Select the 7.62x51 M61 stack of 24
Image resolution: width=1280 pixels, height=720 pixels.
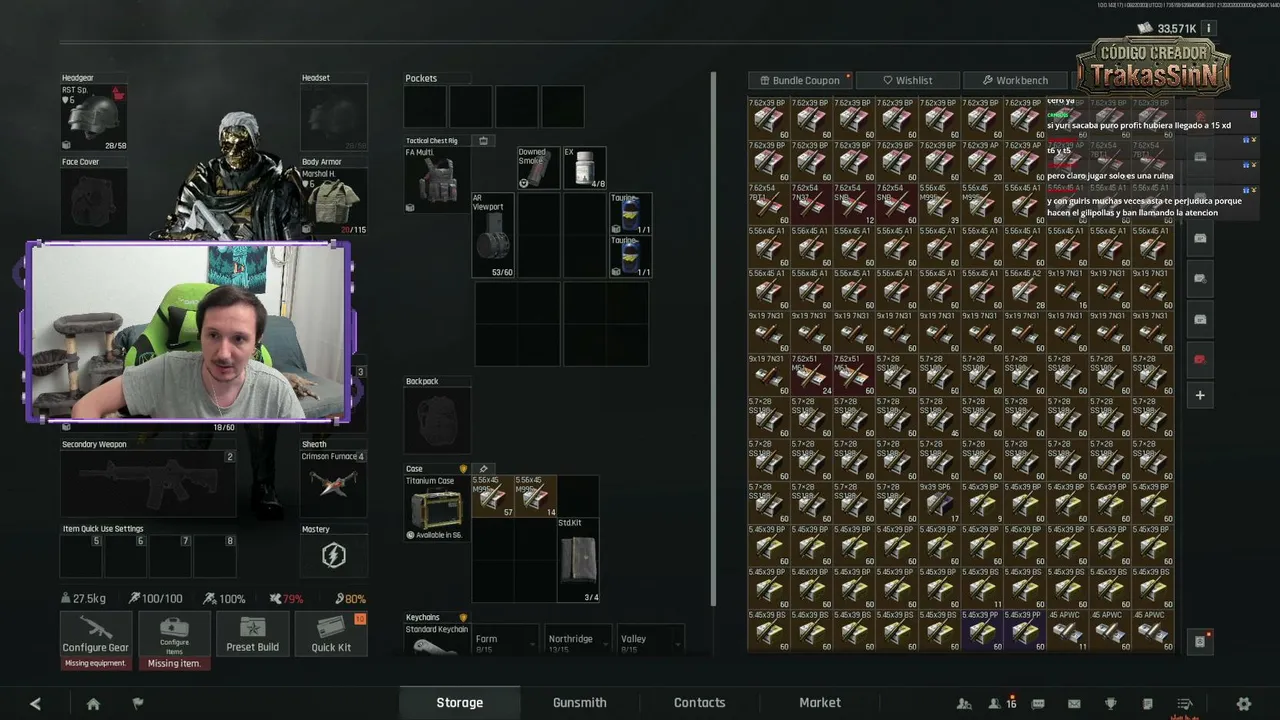pyautogui.click(x=811, y=374)
